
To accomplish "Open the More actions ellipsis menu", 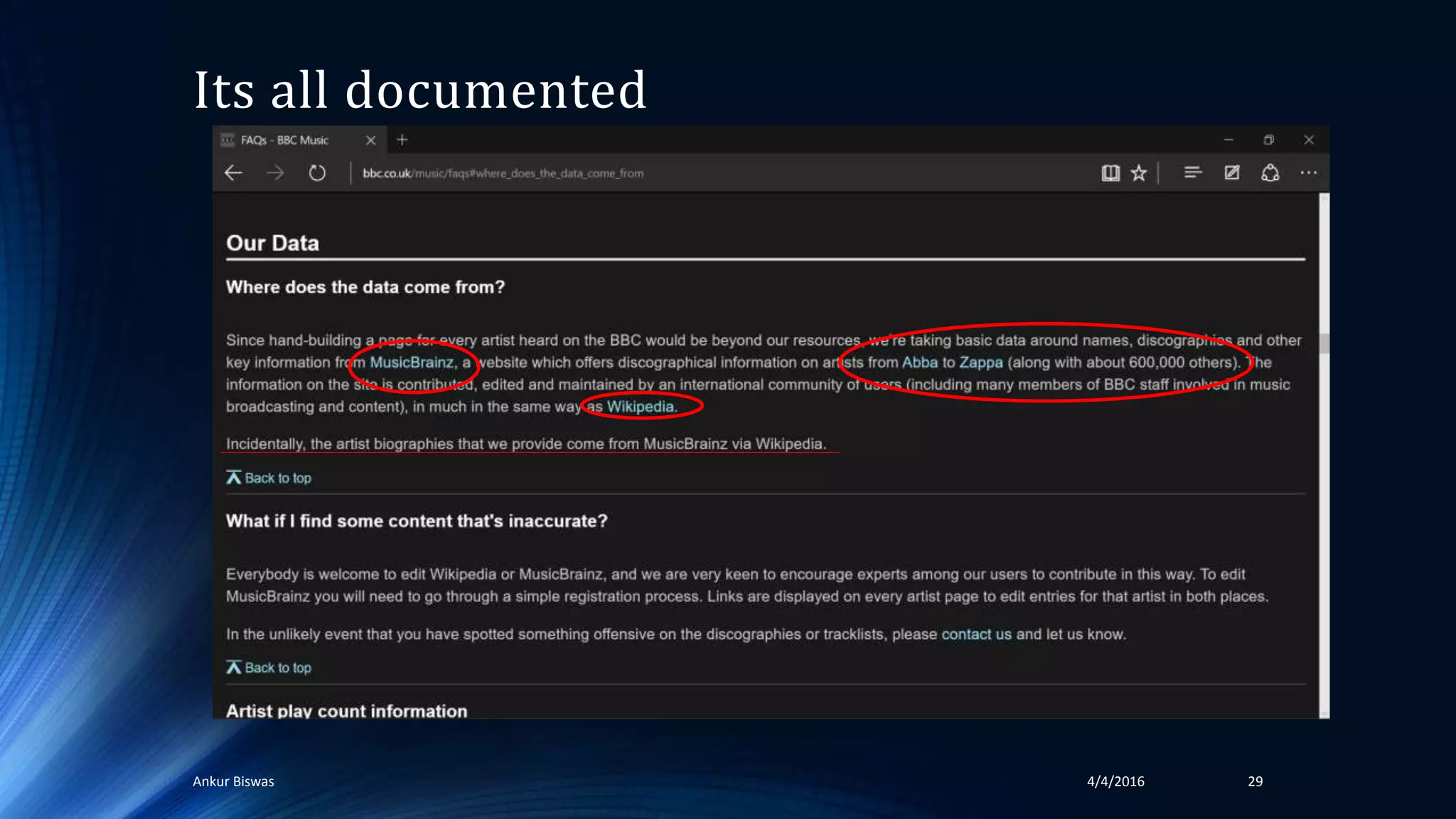I will [x=1308, y=173].
